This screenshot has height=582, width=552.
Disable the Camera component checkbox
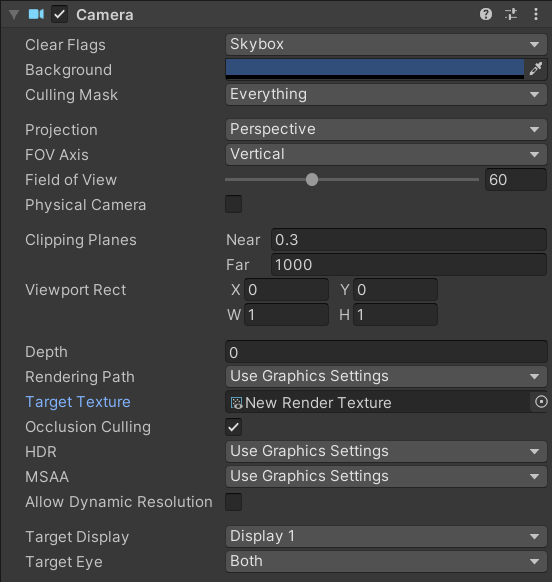coord(59,14)
